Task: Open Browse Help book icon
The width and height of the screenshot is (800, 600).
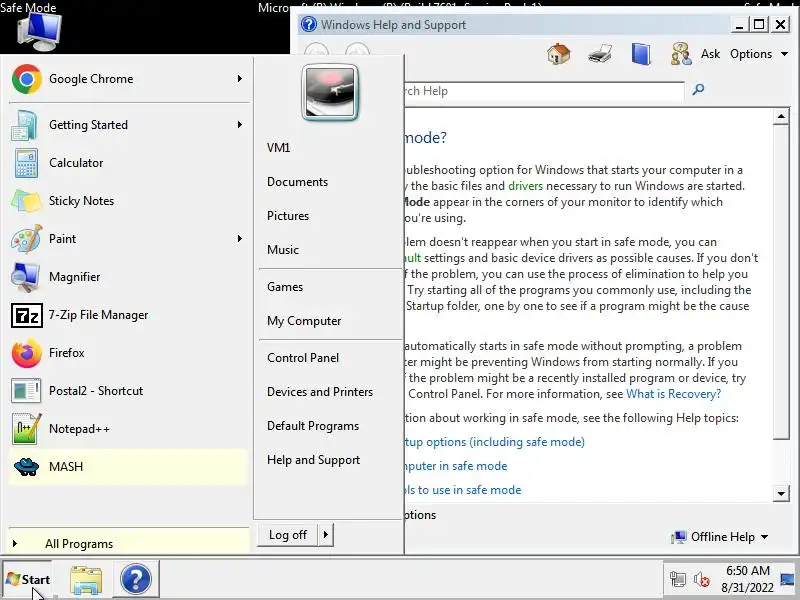Action: 641,54
